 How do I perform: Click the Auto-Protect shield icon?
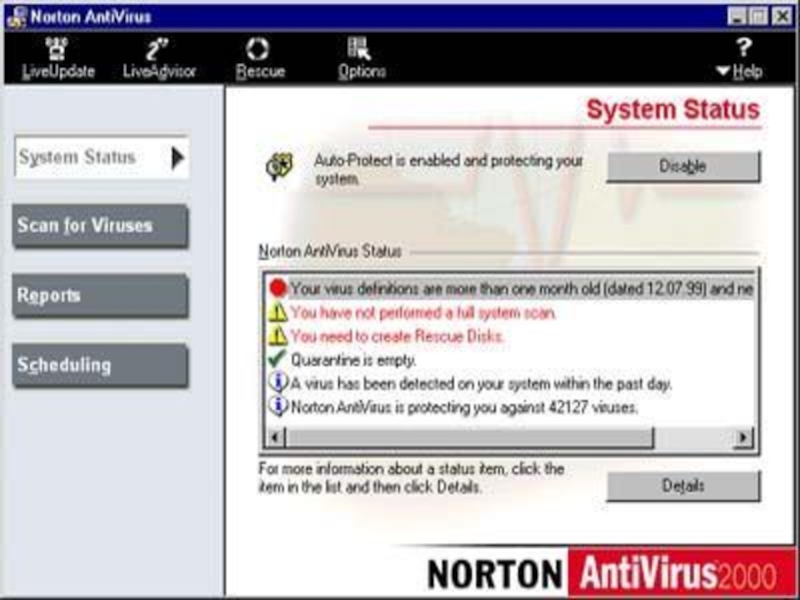coord(279,166)
